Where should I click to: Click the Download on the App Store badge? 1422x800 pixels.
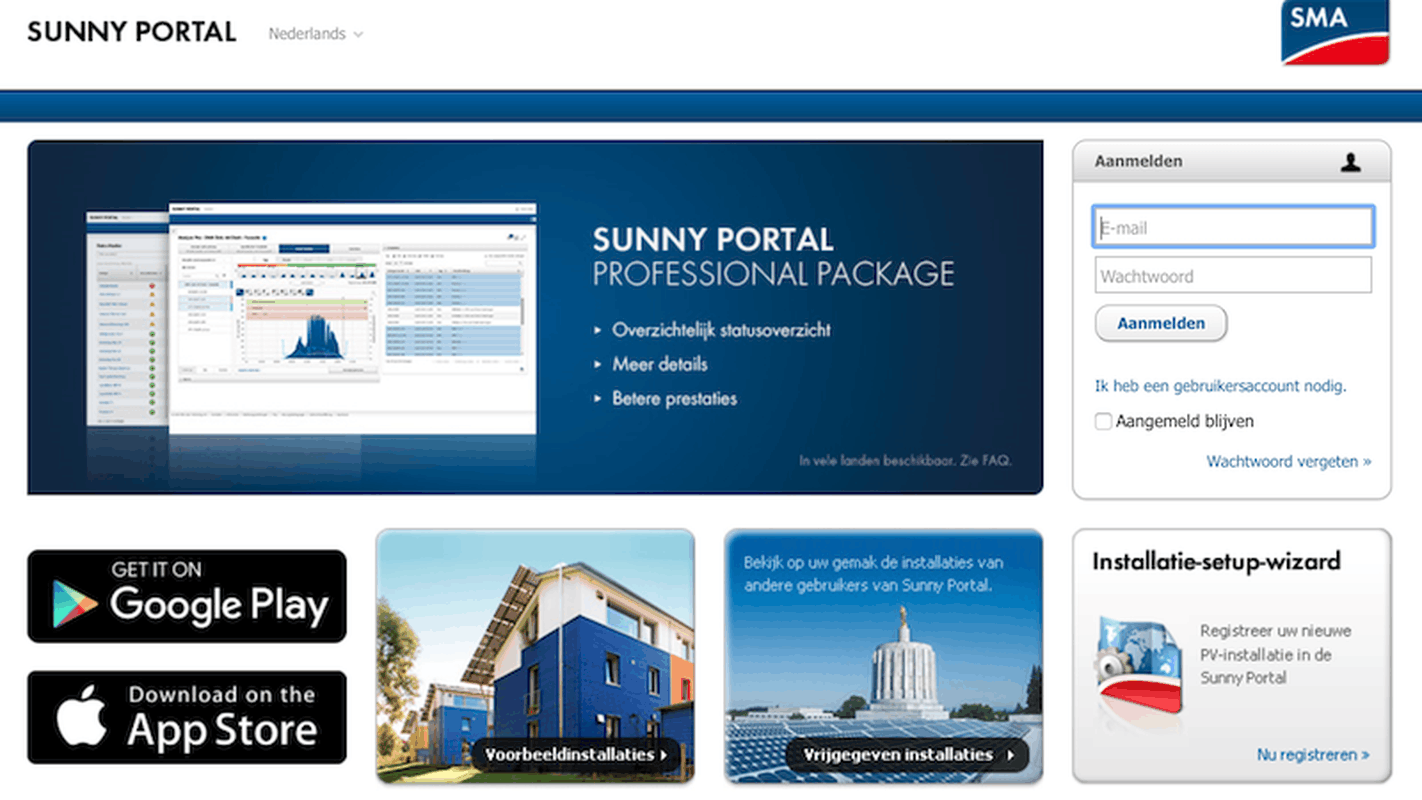point(187,717)
